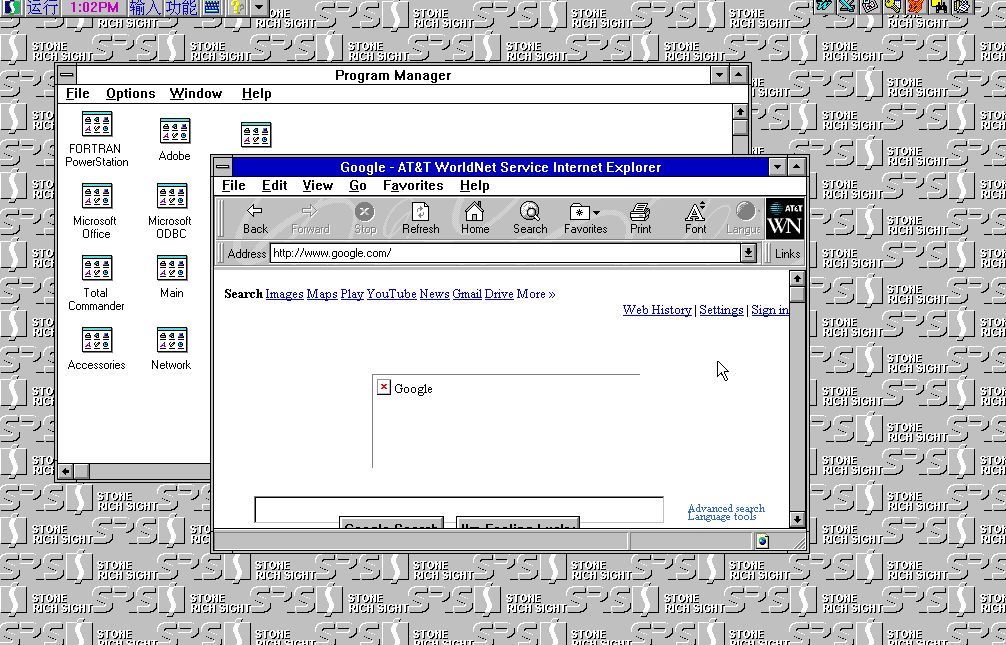Image resolution: width=1006 pixels, height=645 pixels.
Task: Open Program Manager Options menu
Action: pos(131,94)
